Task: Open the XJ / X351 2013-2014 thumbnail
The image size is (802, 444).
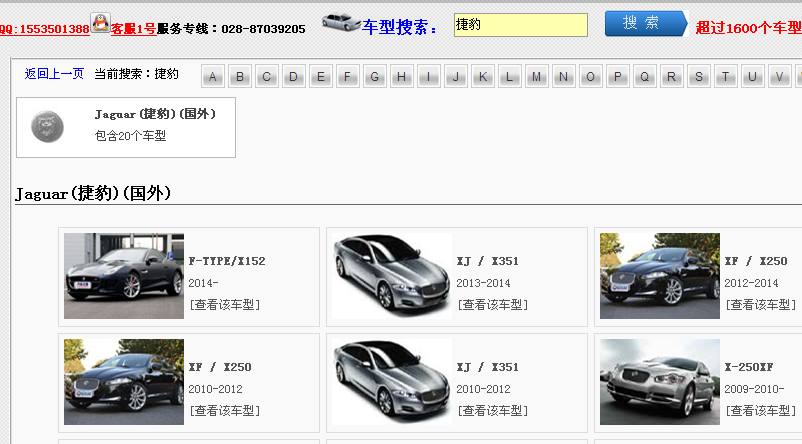Action: pos(392,276)
